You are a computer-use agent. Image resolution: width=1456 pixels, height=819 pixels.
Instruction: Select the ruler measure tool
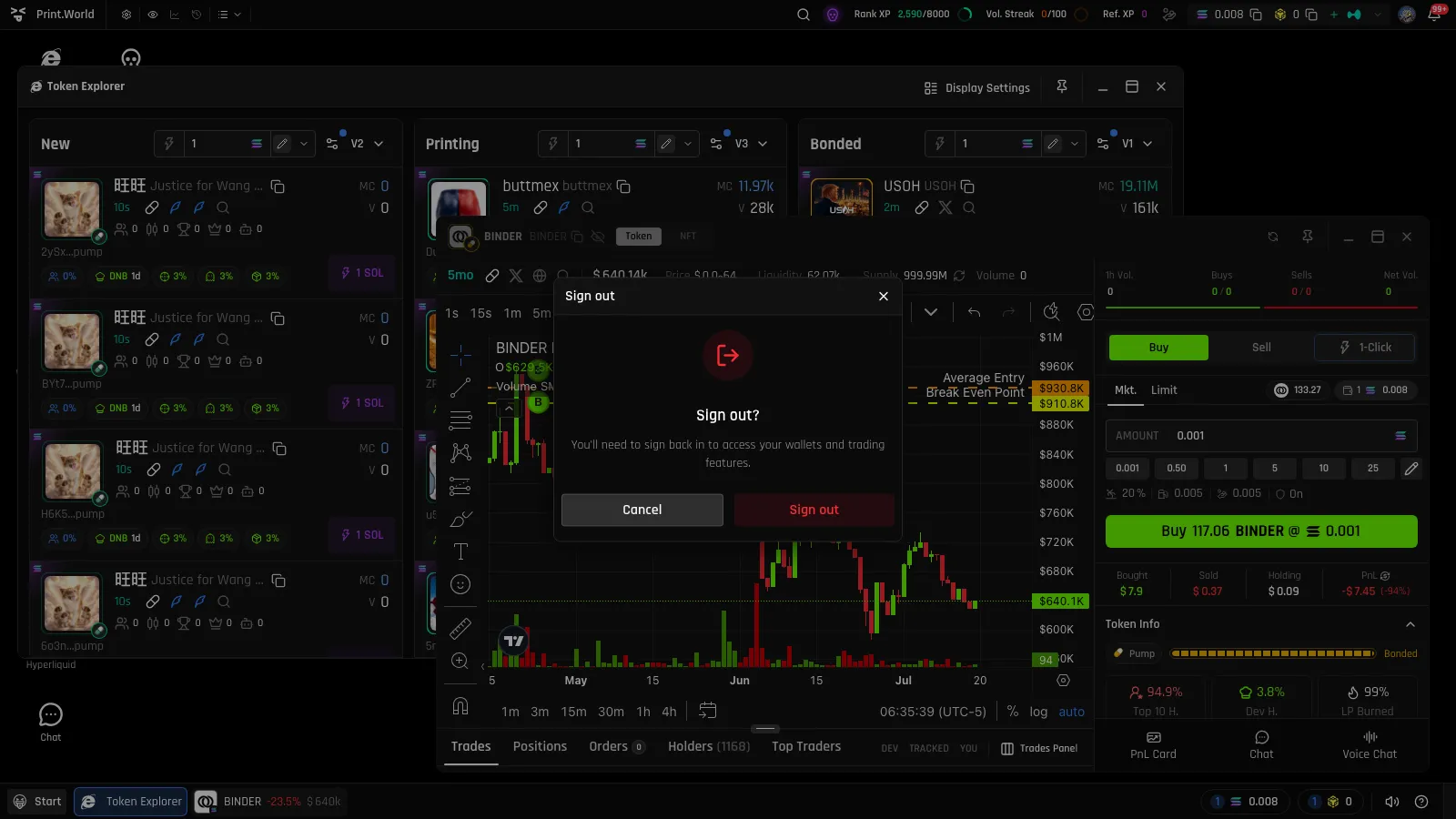click(460, 628)
